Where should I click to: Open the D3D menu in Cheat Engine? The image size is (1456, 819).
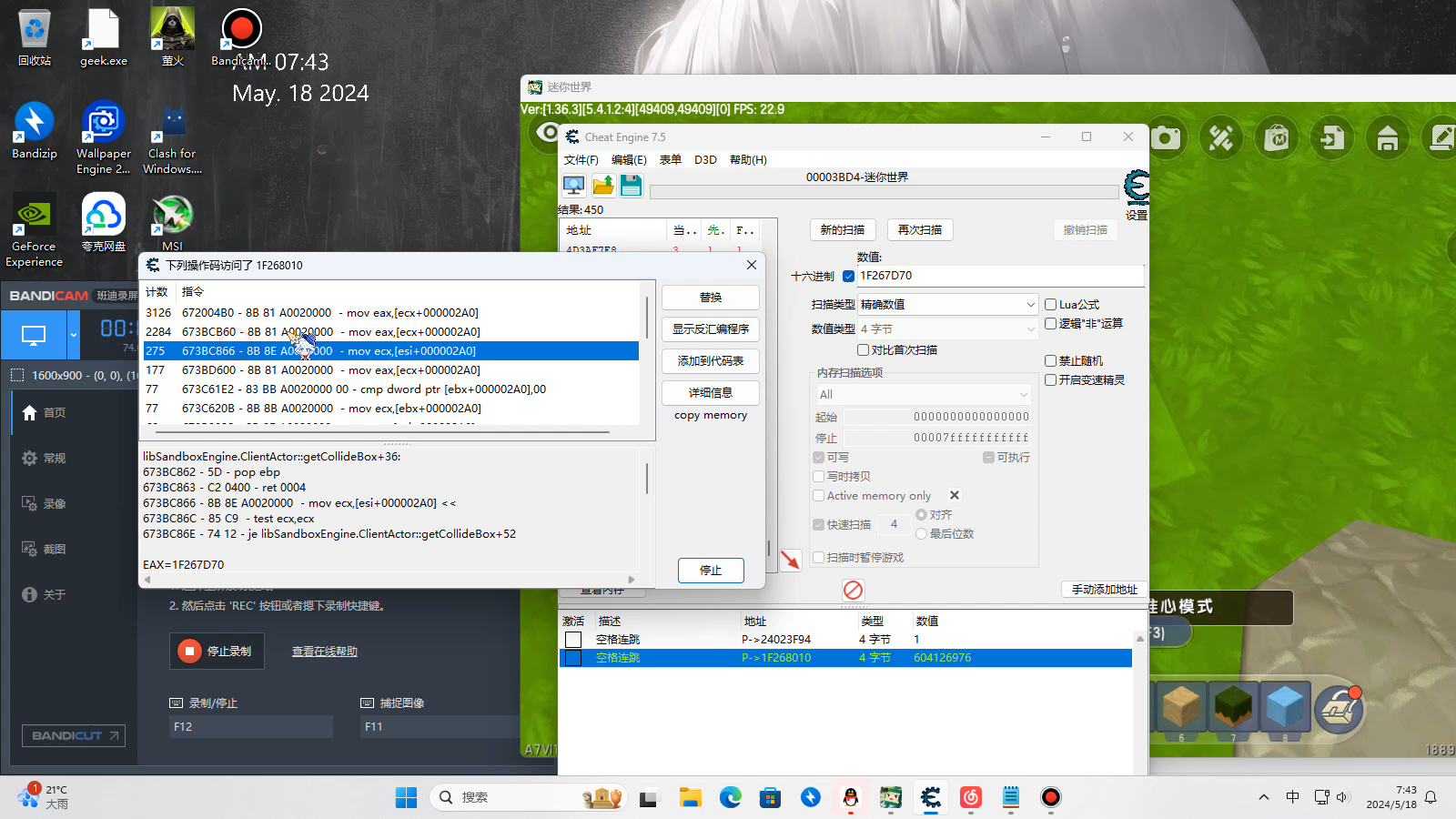[x=705, y=160]
